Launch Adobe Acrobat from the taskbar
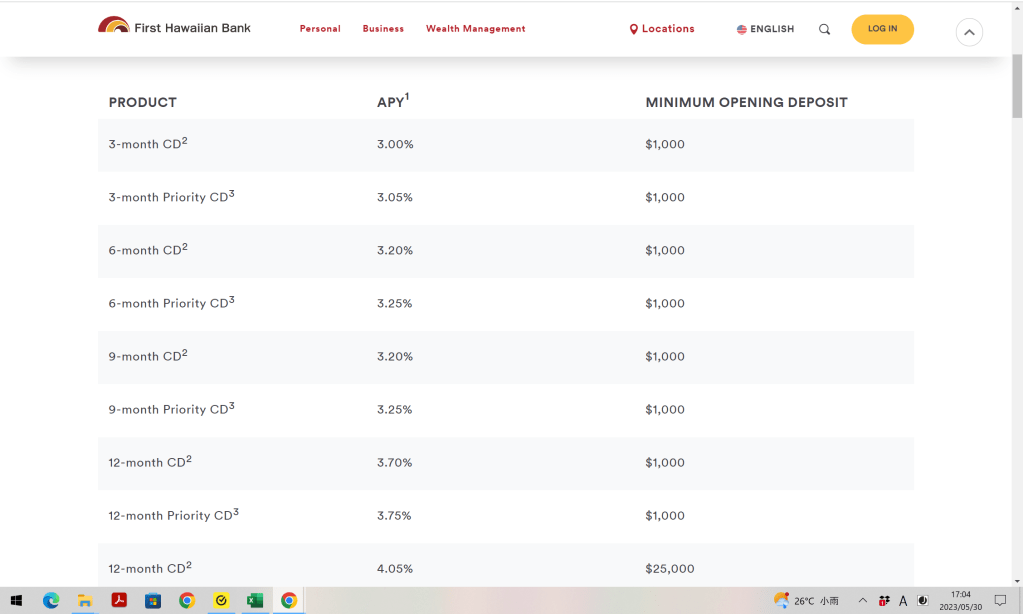 119,600
